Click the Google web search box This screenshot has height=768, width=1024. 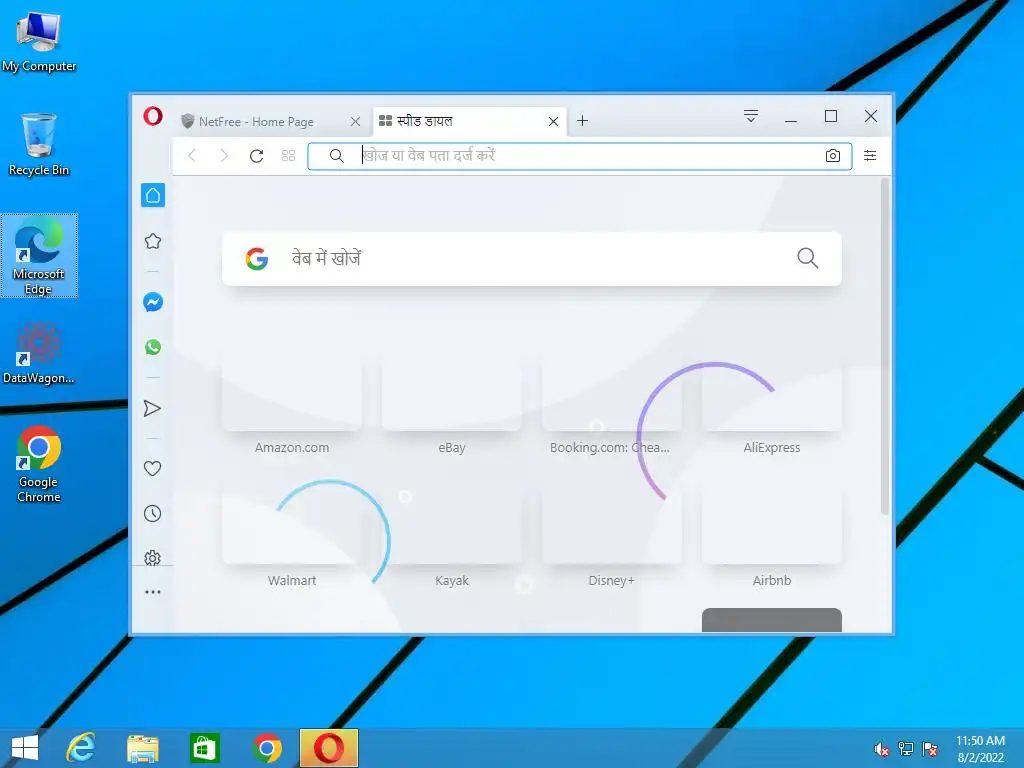coord(532,259)
